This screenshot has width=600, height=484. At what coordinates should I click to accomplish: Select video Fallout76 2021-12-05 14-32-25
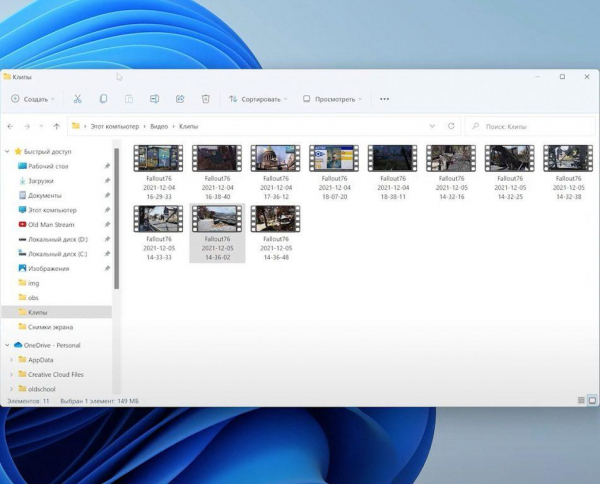pos(510,173)
